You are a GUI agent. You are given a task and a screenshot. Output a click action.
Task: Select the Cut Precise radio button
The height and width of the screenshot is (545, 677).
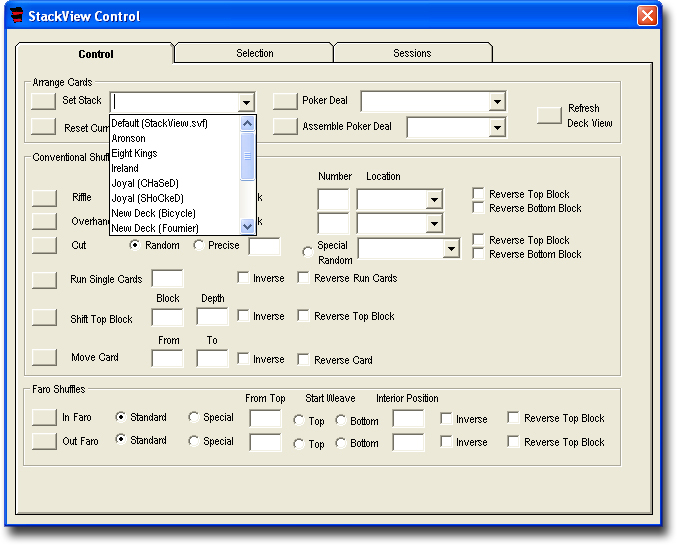[x=199, y=245]
